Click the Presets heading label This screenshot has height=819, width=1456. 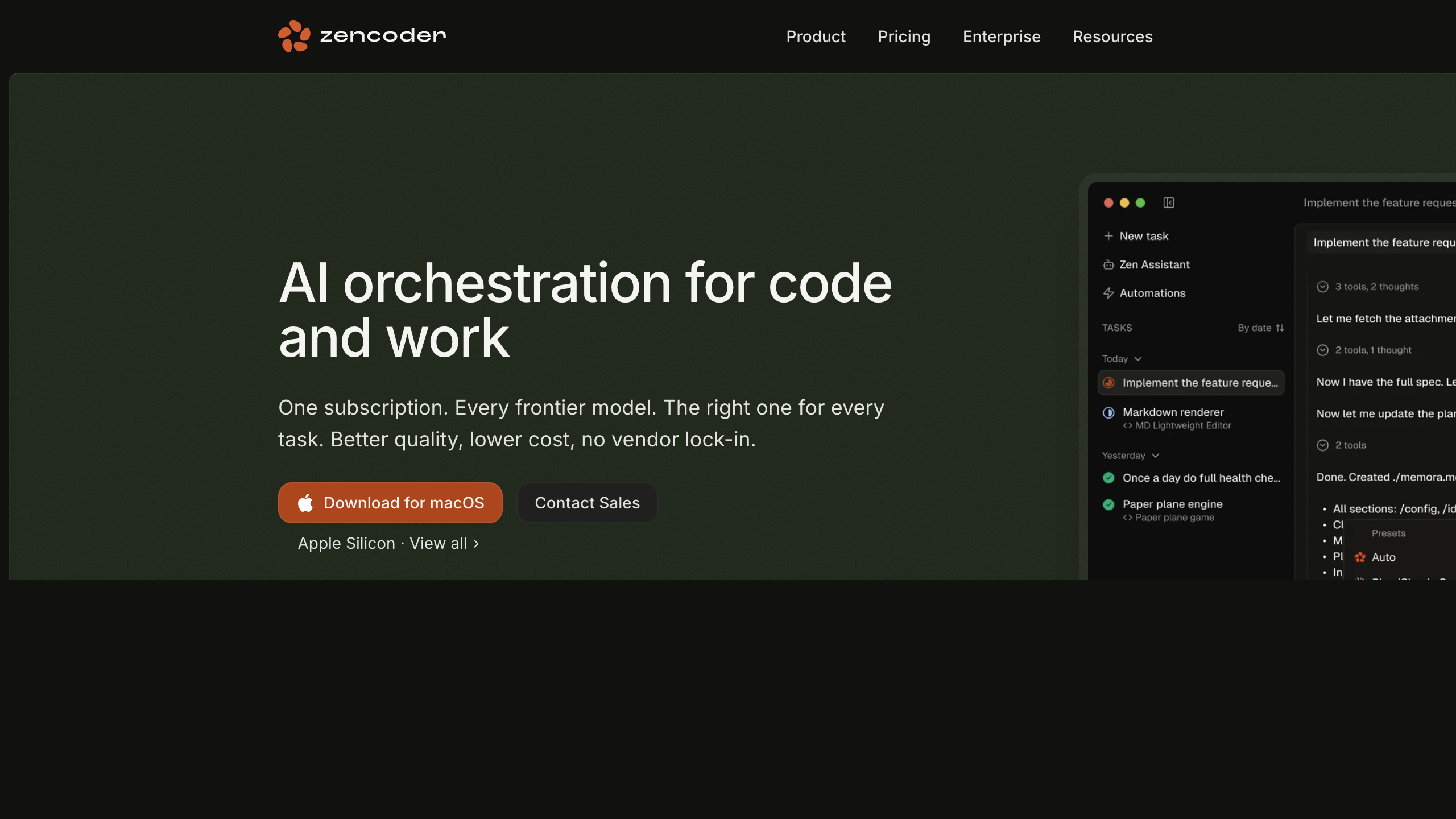pos(1388,533)
